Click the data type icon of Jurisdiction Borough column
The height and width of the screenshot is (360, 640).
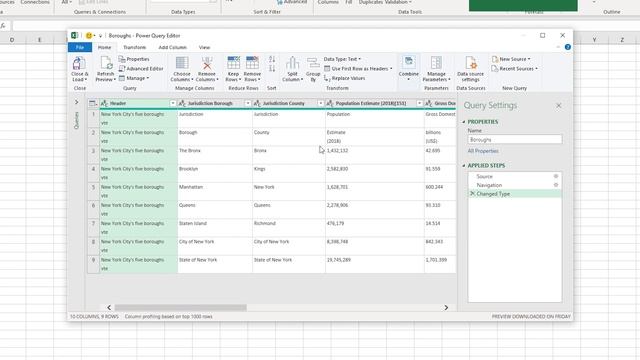[x=182, y=103]
